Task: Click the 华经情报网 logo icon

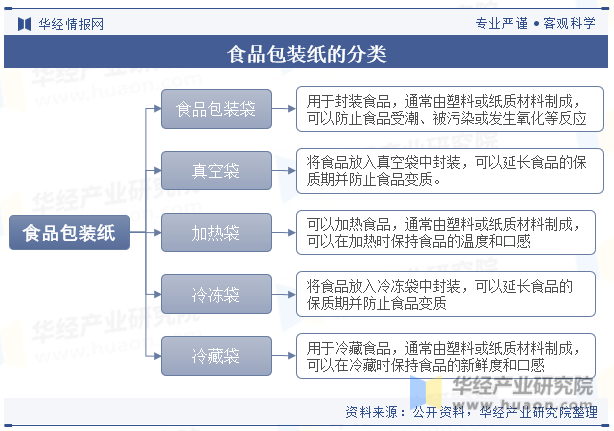Action: [x=24, y=24]
